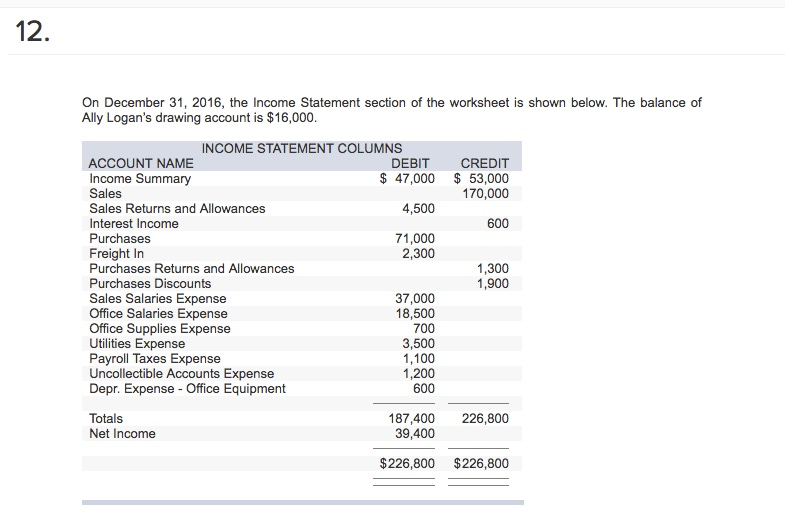The image size is (785, 520).
Task: Click the 18,500 debit value
Action: (415, 314)
